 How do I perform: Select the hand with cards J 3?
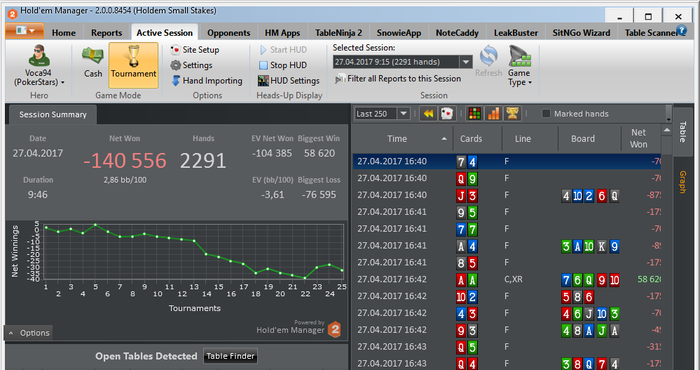click(507, 195)
